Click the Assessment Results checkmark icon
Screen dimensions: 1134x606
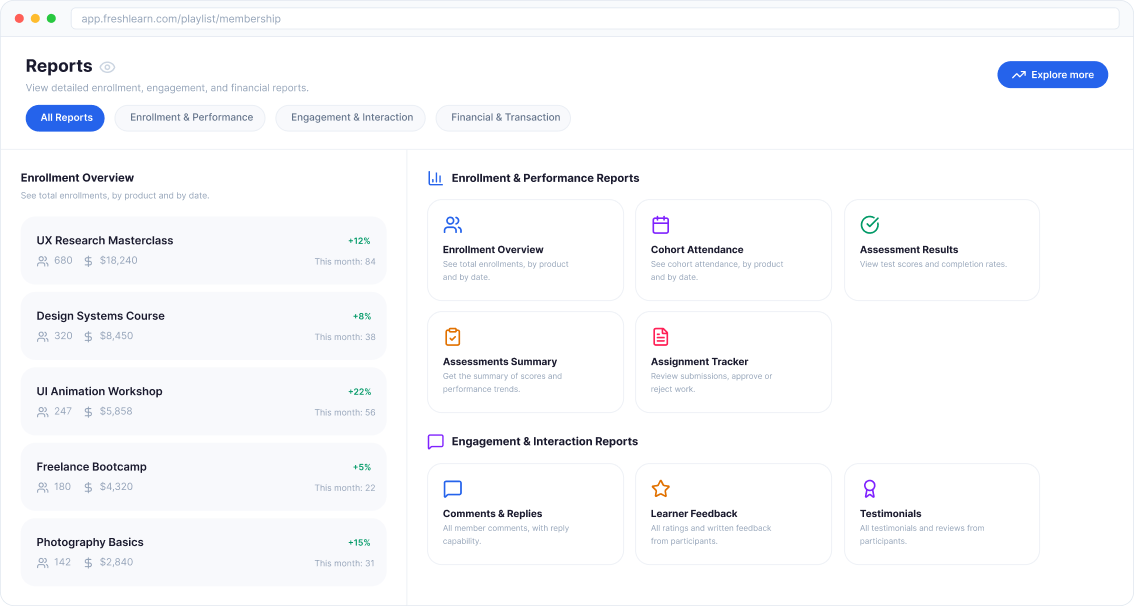pyautogui.click(x=869, y=225)
